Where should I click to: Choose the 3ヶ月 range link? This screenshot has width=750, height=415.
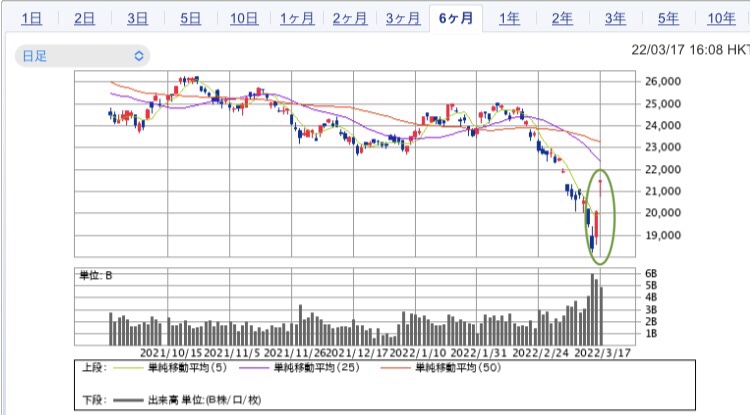pos(403,19)
